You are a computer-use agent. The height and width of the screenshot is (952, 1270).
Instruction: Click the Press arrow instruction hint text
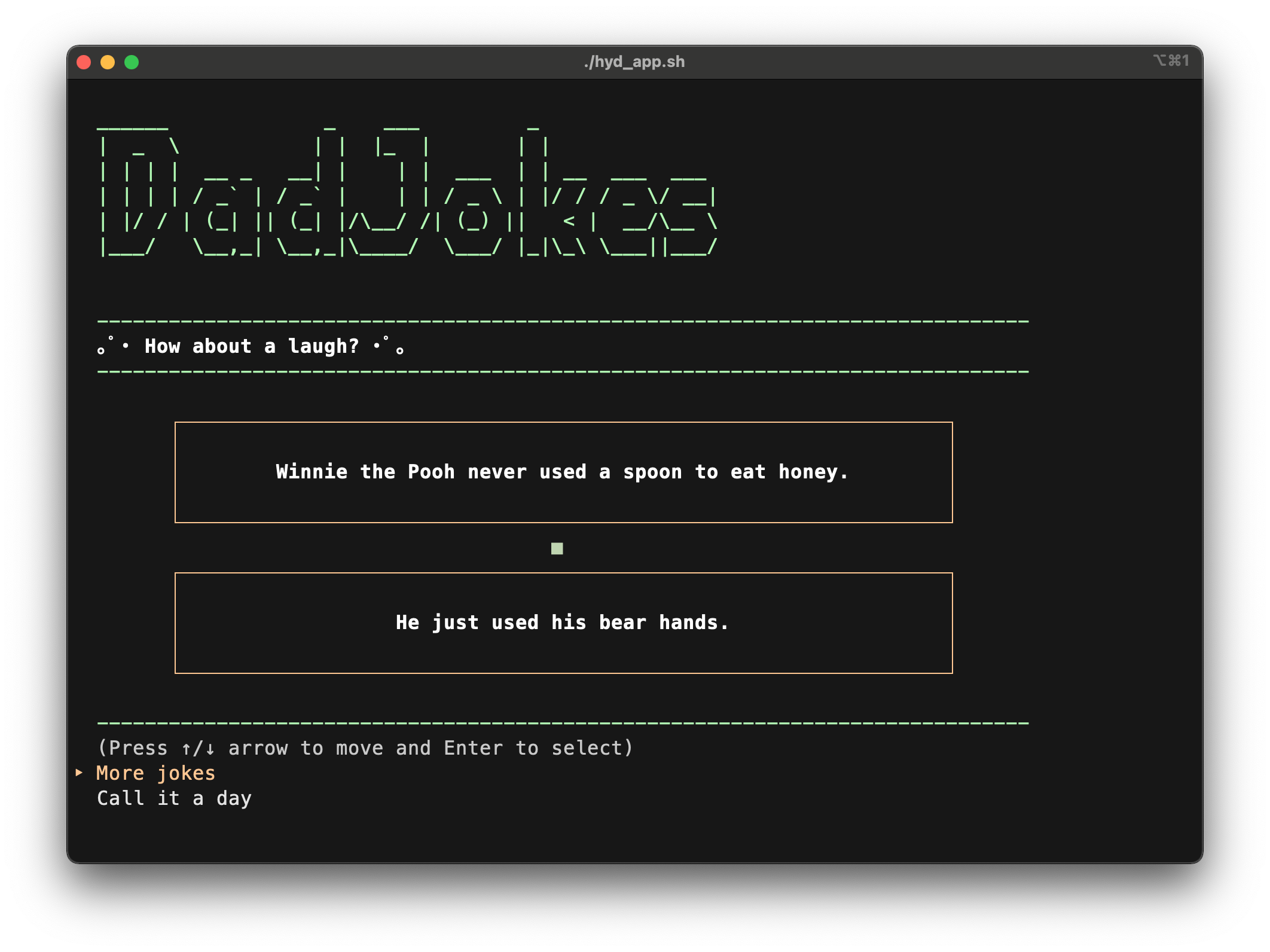[x=365, y=748]
